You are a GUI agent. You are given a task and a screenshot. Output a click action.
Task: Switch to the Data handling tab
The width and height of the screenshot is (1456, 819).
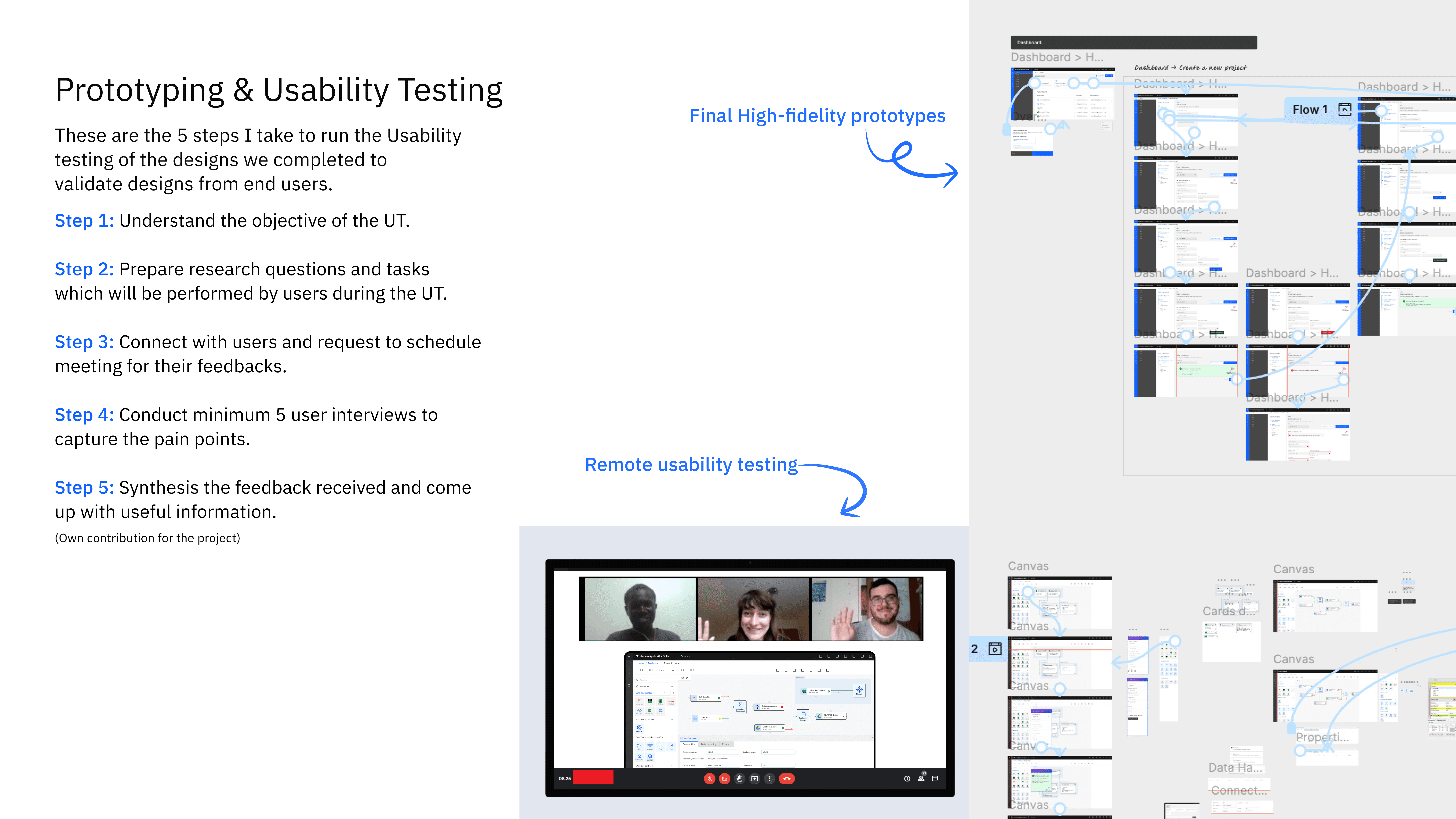[x=709, y=744]
